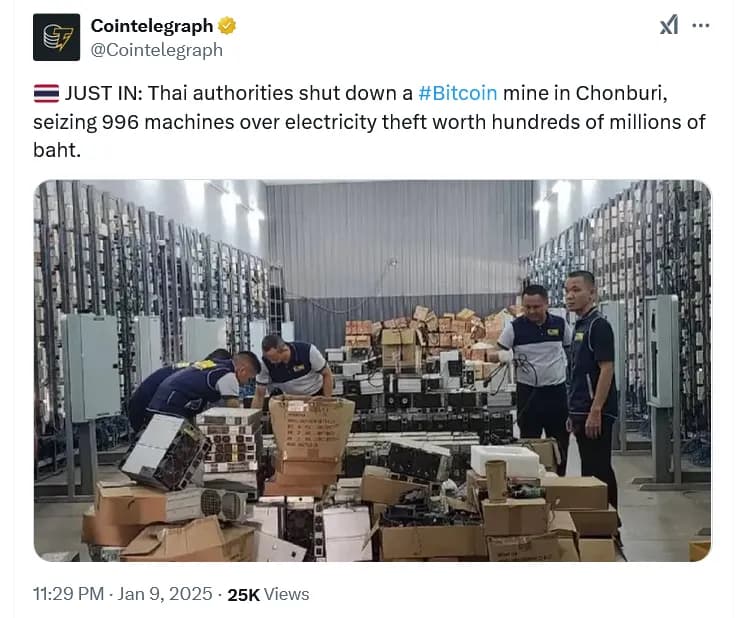The height and width of the screenshot is (618, 746).
Task: View the 25K Views analytics
Action: tap(268, 594)
